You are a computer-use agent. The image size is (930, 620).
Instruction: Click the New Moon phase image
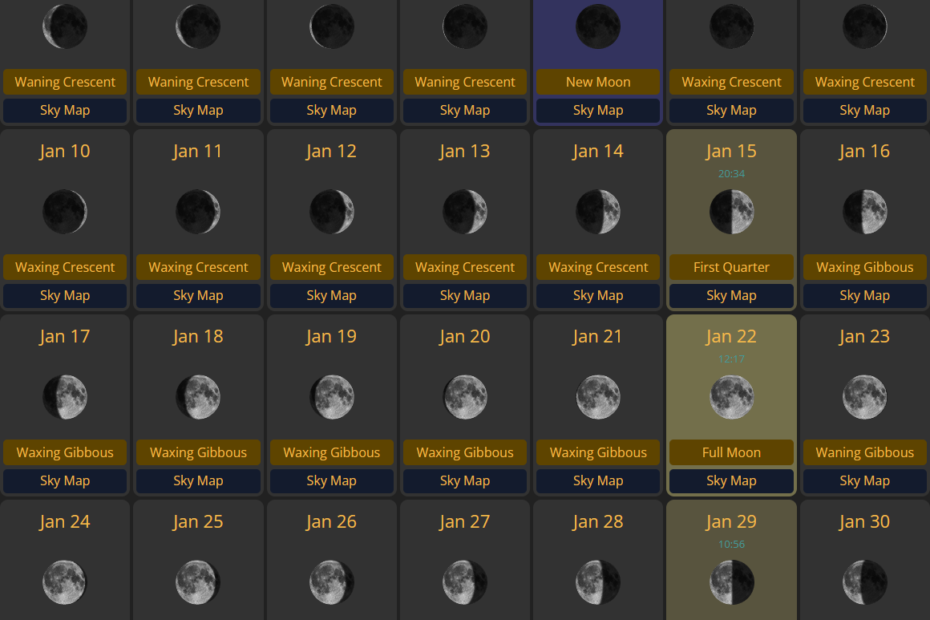pyautogui.click(x=598, y=27)
